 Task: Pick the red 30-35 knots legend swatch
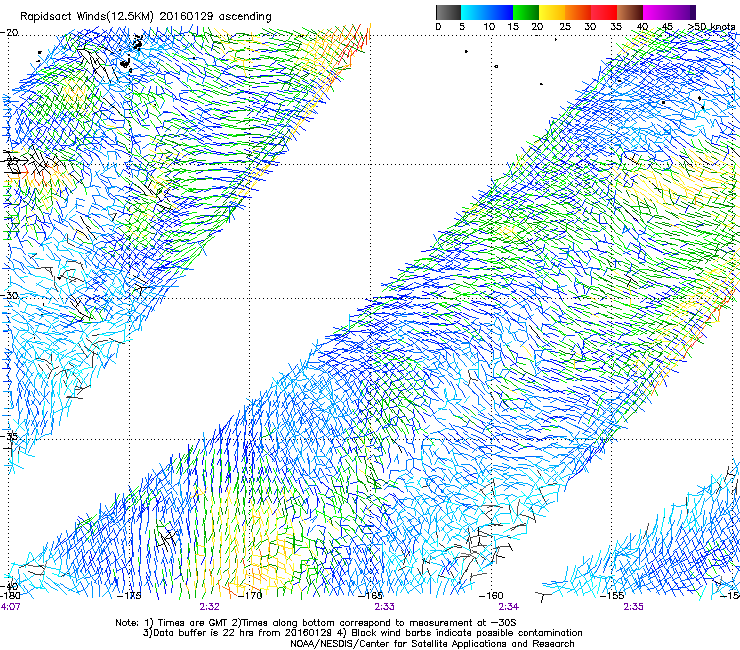tap(604, 12)
